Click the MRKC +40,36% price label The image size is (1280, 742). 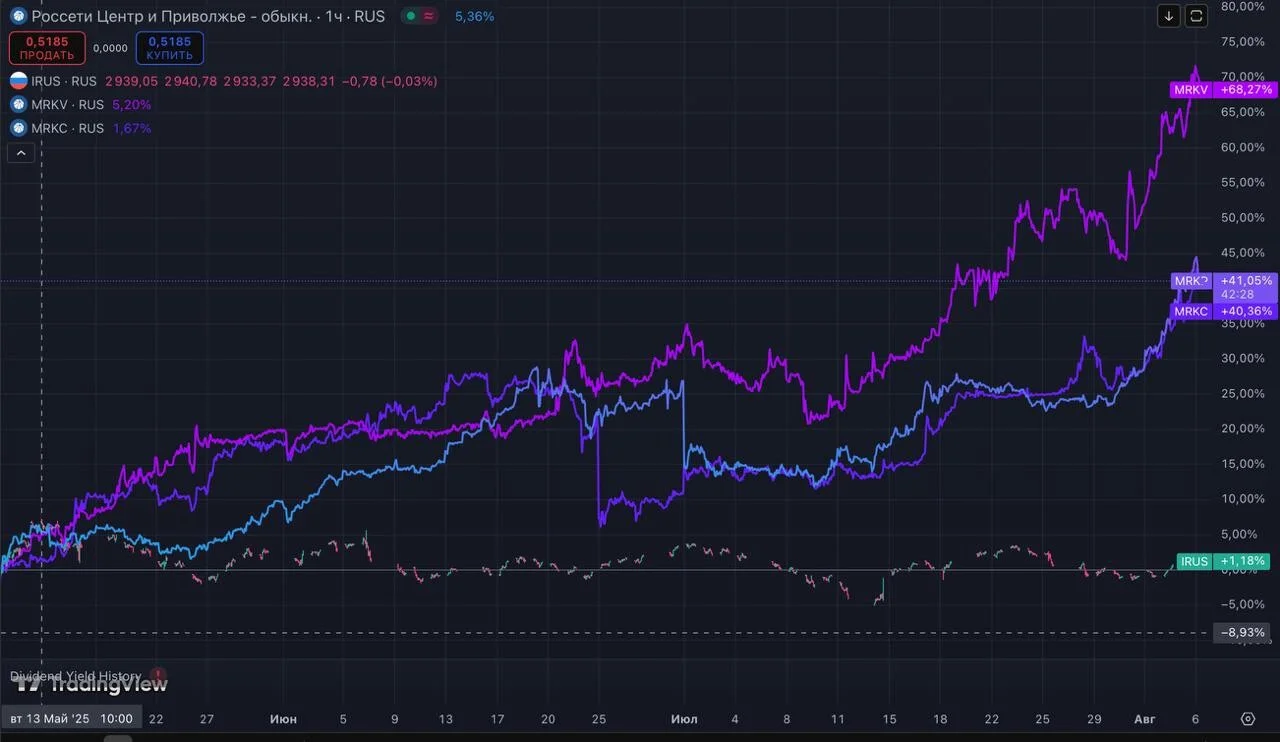click(x=1224, y=311)
